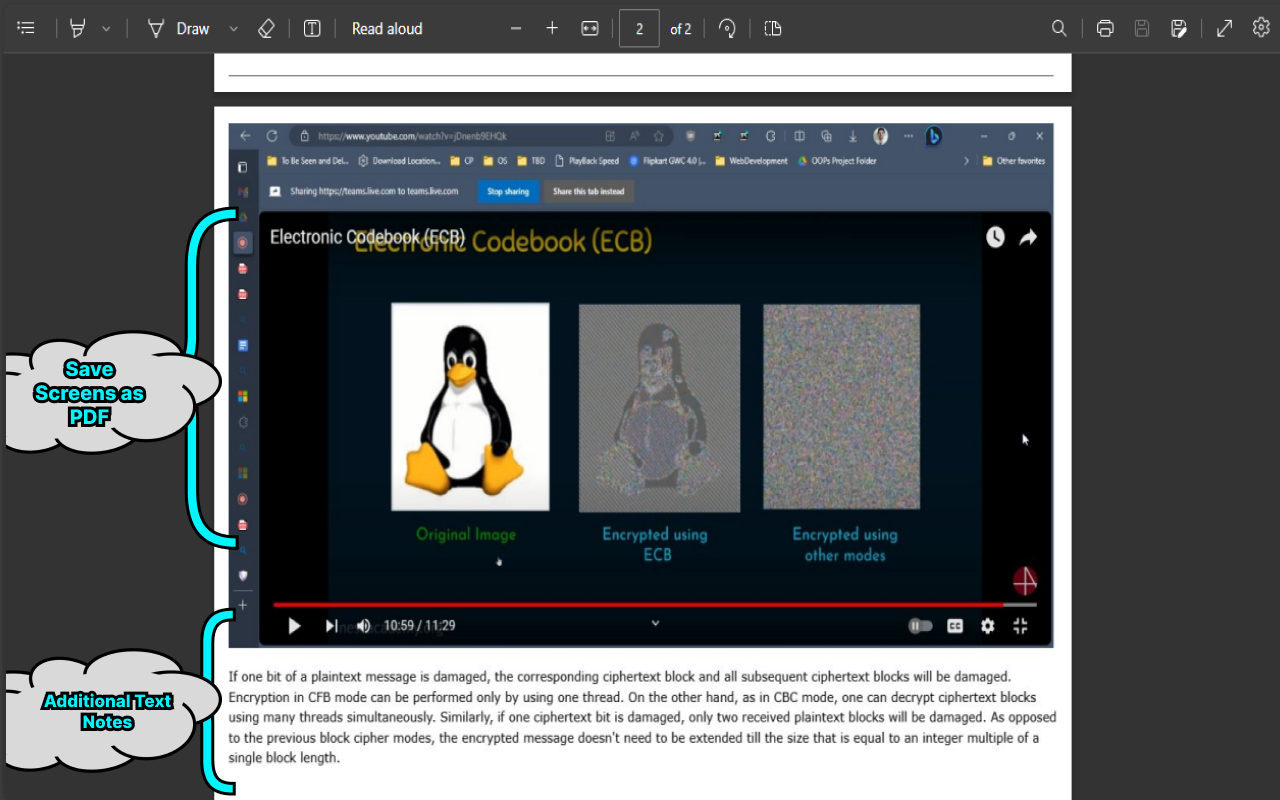Screen dimensions: 1280x800
Task: Click the plus icon at sidebar bottom
Action: pyautogui.click(x=242, y=605)
